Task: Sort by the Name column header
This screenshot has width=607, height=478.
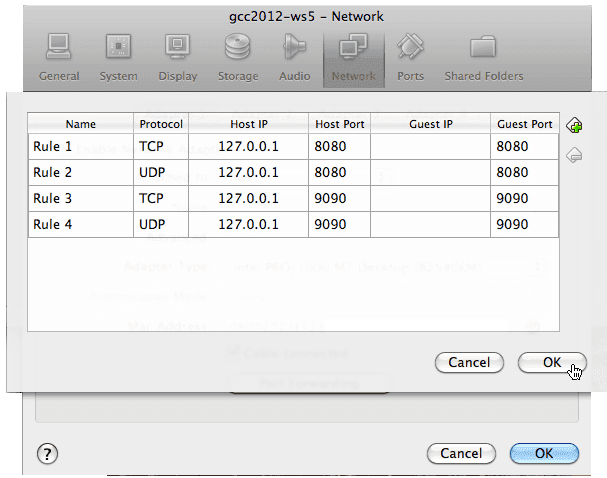Action: click(80, 124)
